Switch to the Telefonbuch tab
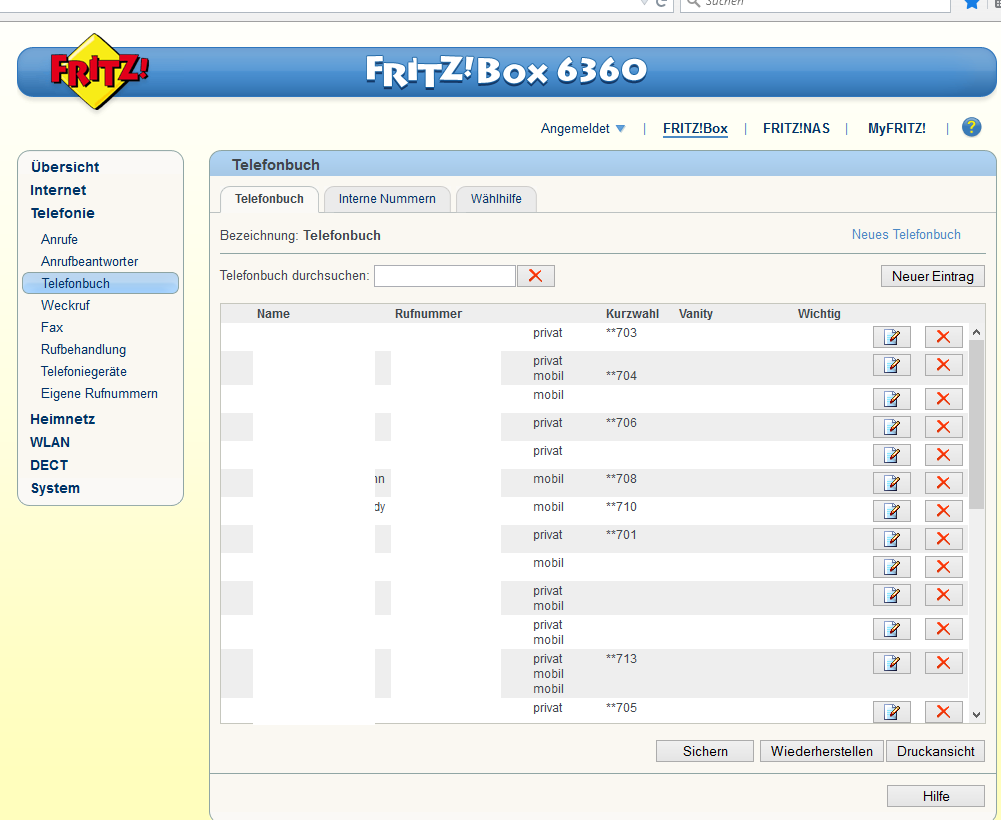 pos(269,199)
